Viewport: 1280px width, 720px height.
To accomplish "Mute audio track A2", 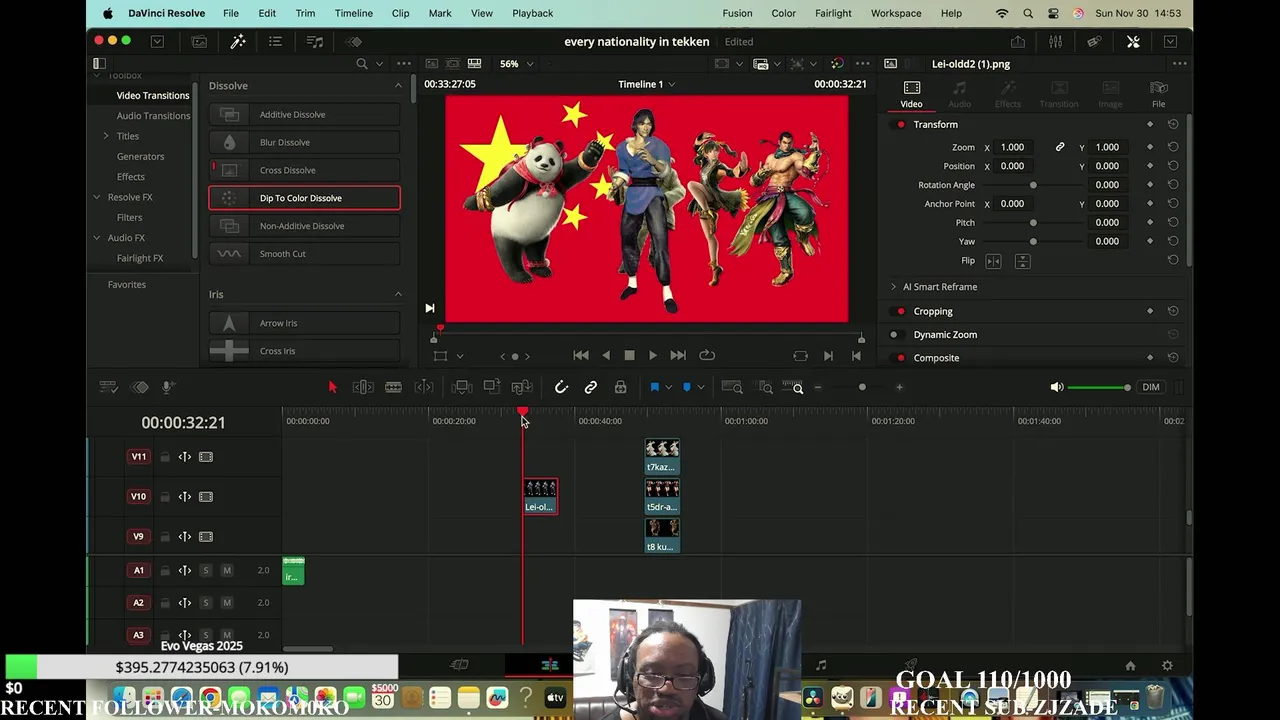I will click(227, 603).
